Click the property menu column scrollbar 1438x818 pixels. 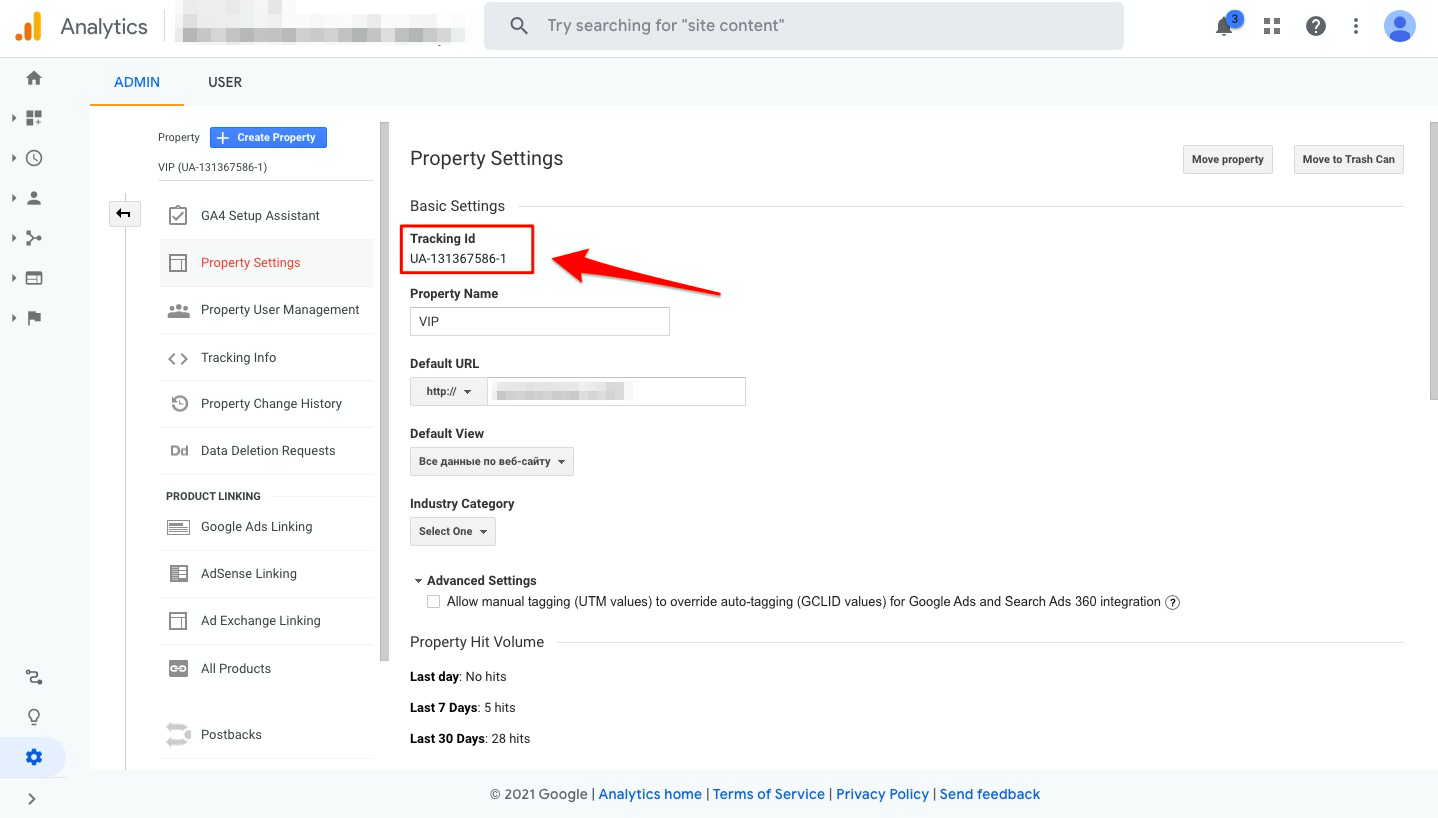coord(384,391)
